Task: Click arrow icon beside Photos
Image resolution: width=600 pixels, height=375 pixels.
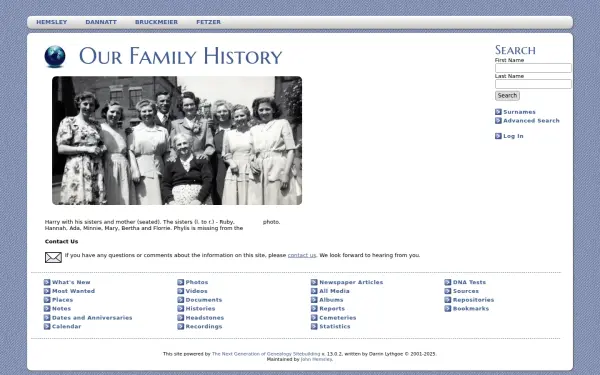Action: 181,282
